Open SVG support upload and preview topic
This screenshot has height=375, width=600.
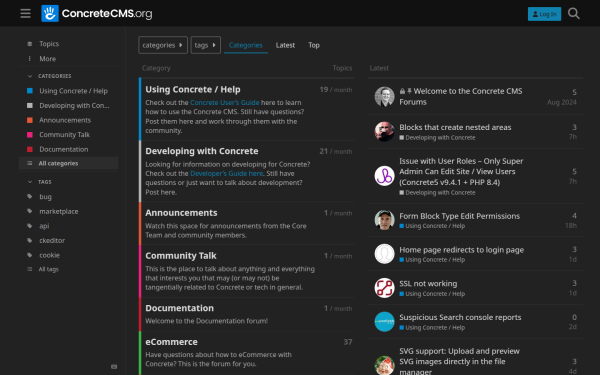click(459, 361)
